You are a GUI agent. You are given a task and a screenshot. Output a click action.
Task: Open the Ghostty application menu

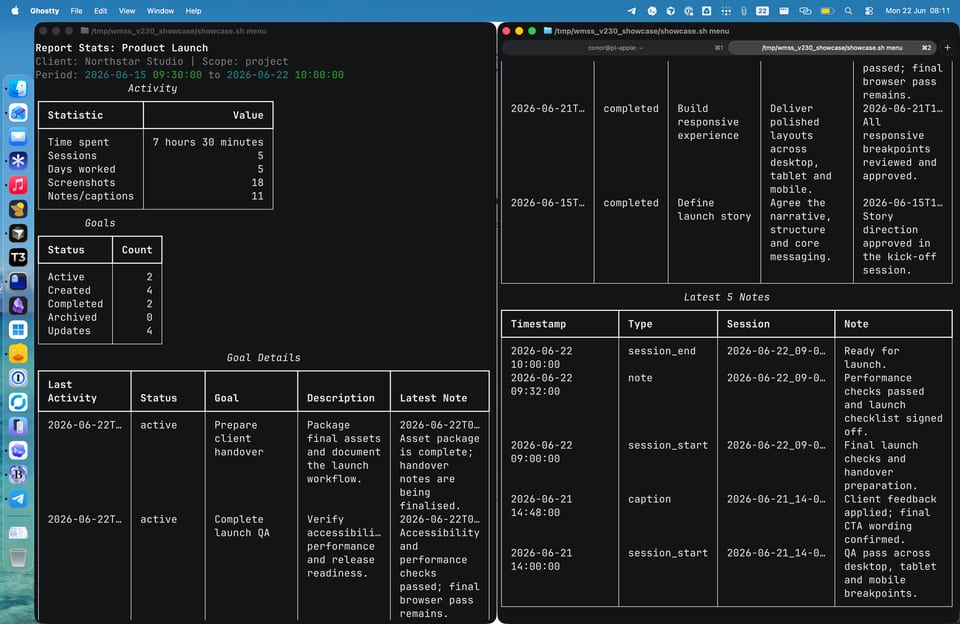[x=45, y=10]
